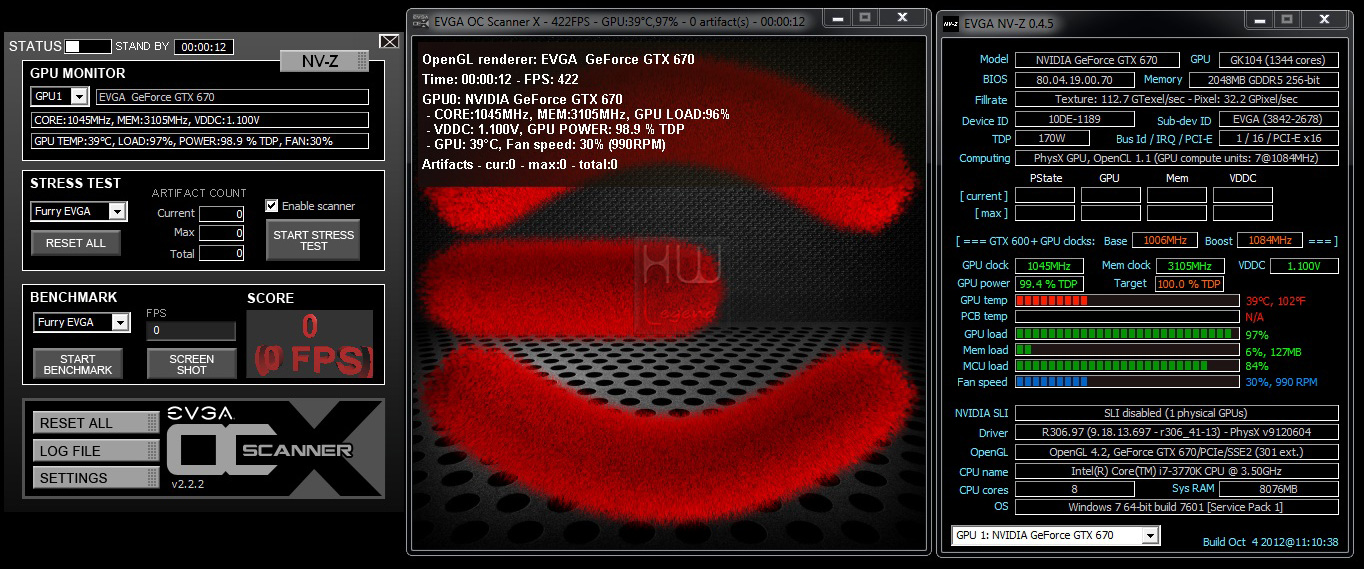
Task: Click the Driver R306.97 field
Action: click(1177, 433)
